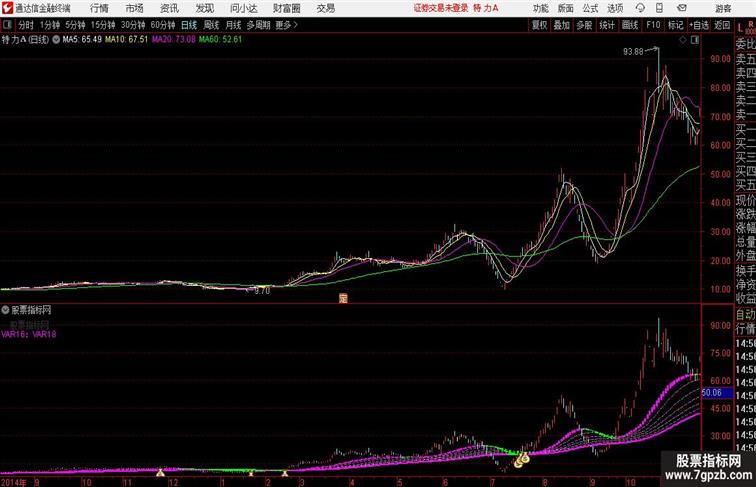Select the 月线 monthly chart tab
This screenshot has width=756, height=487.
pos(233,25)
